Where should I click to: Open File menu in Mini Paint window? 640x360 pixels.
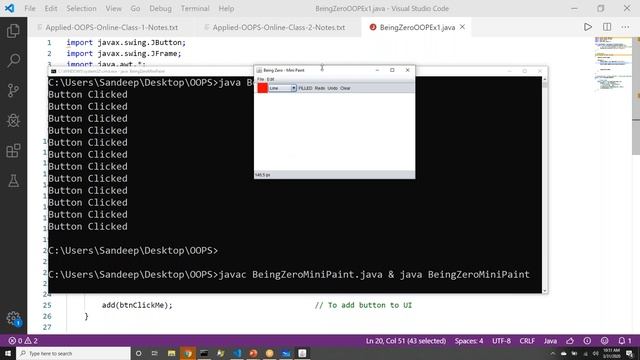click(260, 79)
